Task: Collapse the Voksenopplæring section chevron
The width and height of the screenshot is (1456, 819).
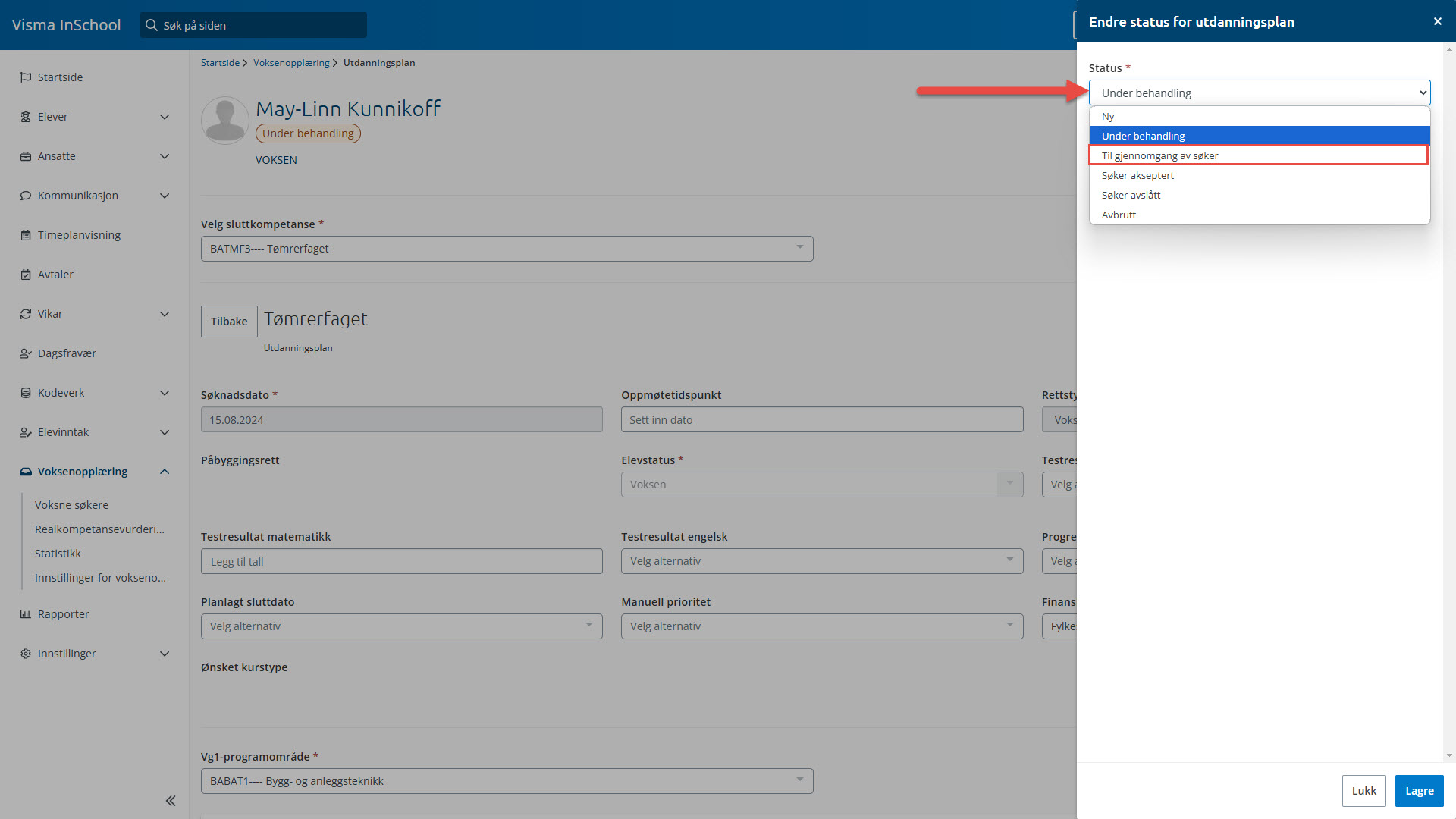Action: 165,472
